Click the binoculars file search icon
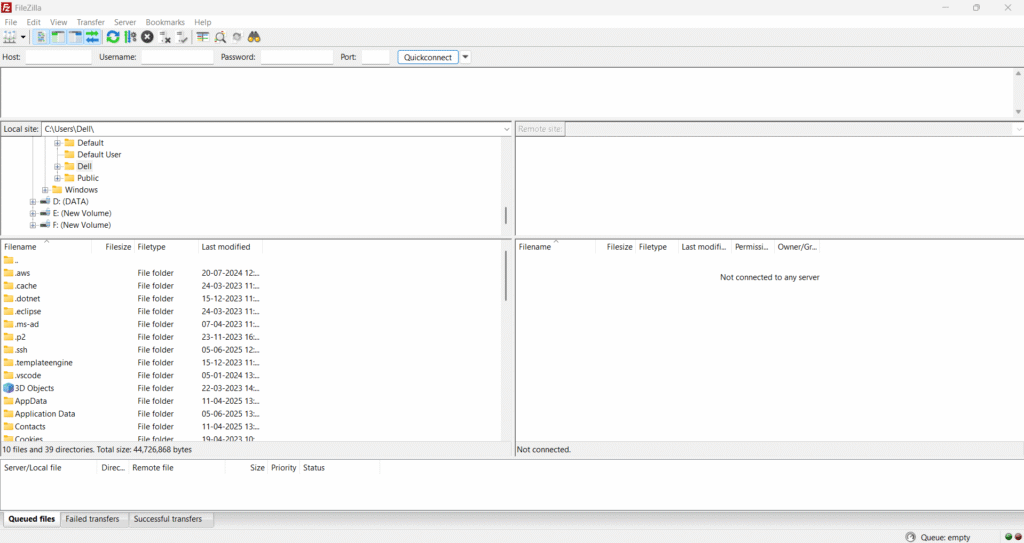 pyautogui.click(x=254, y=37)
